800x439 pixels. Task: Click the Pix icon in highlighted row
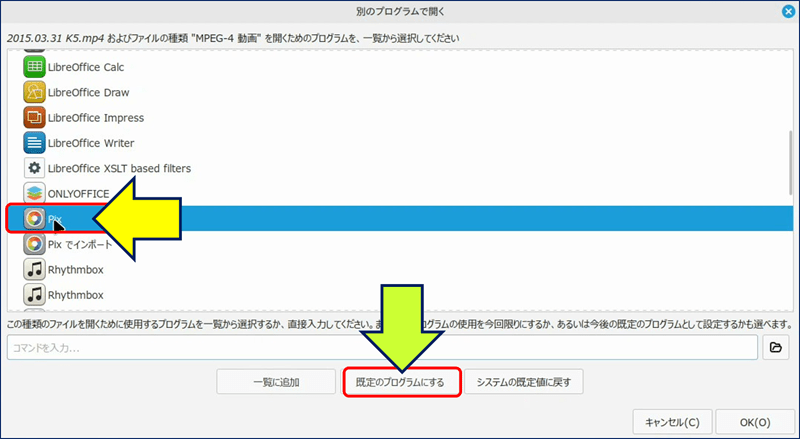coord(34,219)
